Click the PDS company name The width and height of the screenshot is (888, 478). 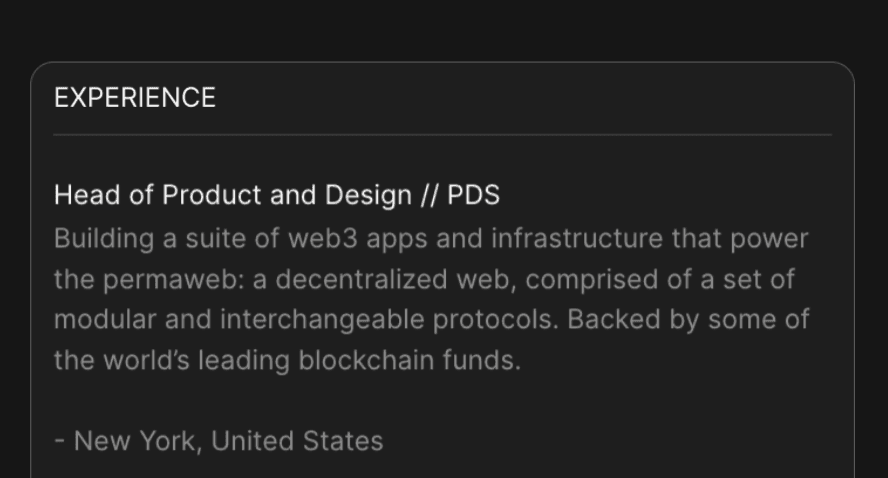[x=473, y=195]
